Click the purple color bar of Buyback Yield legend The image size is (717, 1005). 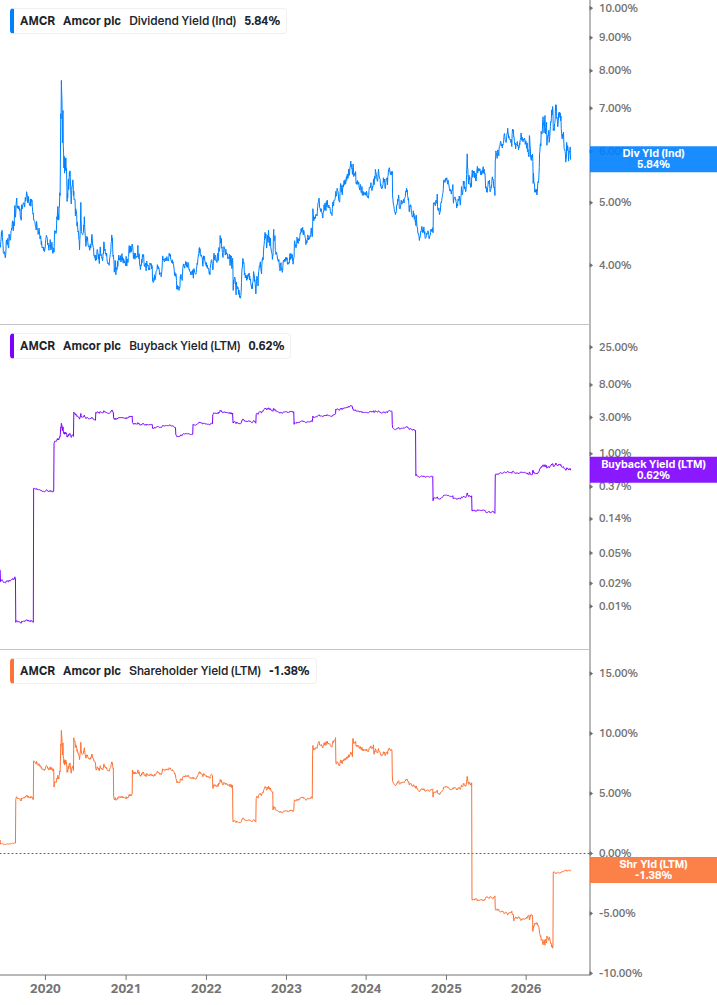coord(12,346)
